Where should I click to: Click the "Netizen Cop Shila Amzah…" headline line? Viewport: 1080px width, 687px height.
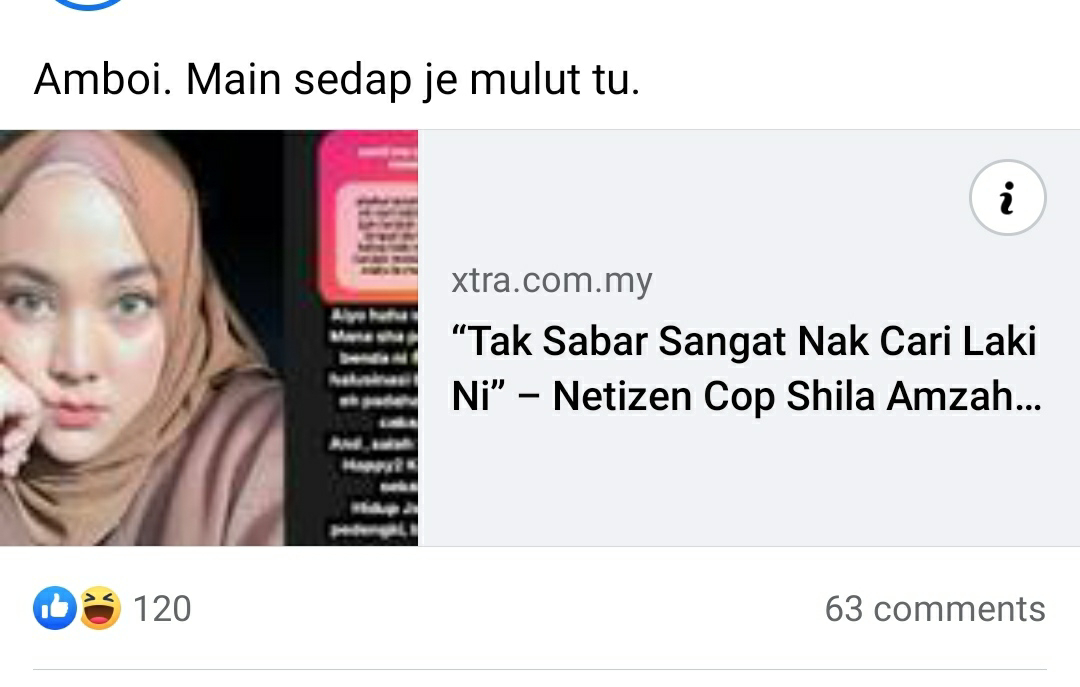point(797,397)
